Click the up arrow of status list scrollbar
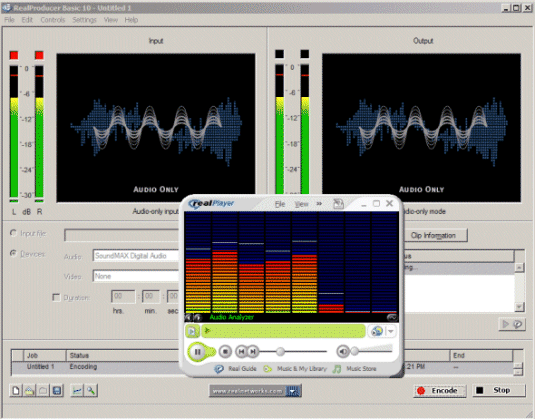The height and width of the screenshot is (419, 535). 519,268
